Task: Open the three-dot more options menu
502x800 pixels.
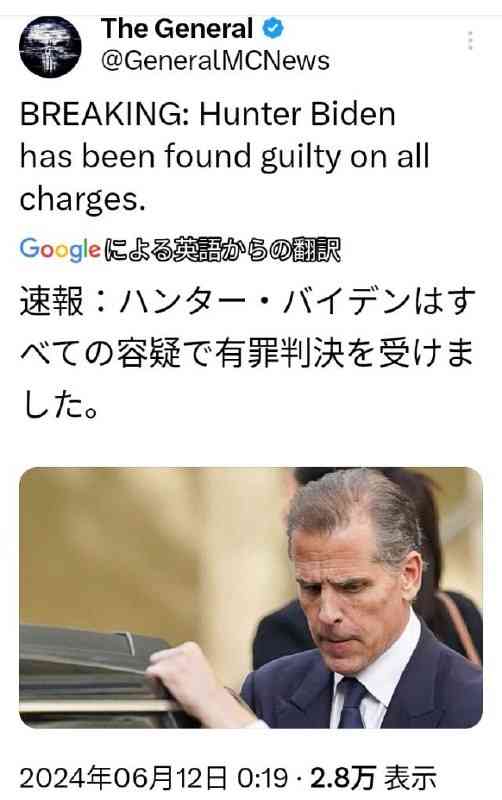Action: 470,41
